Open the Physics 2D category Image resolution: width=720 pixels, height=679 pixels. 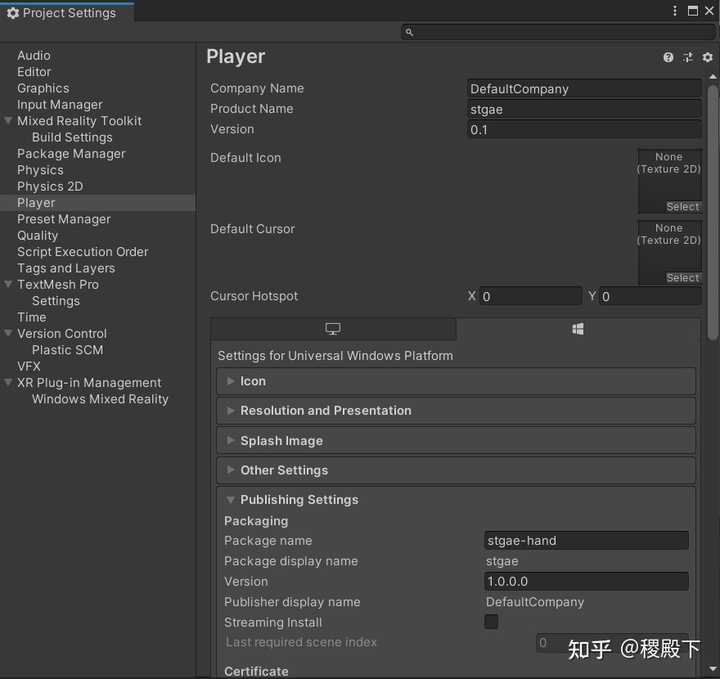tap(50, 186)
